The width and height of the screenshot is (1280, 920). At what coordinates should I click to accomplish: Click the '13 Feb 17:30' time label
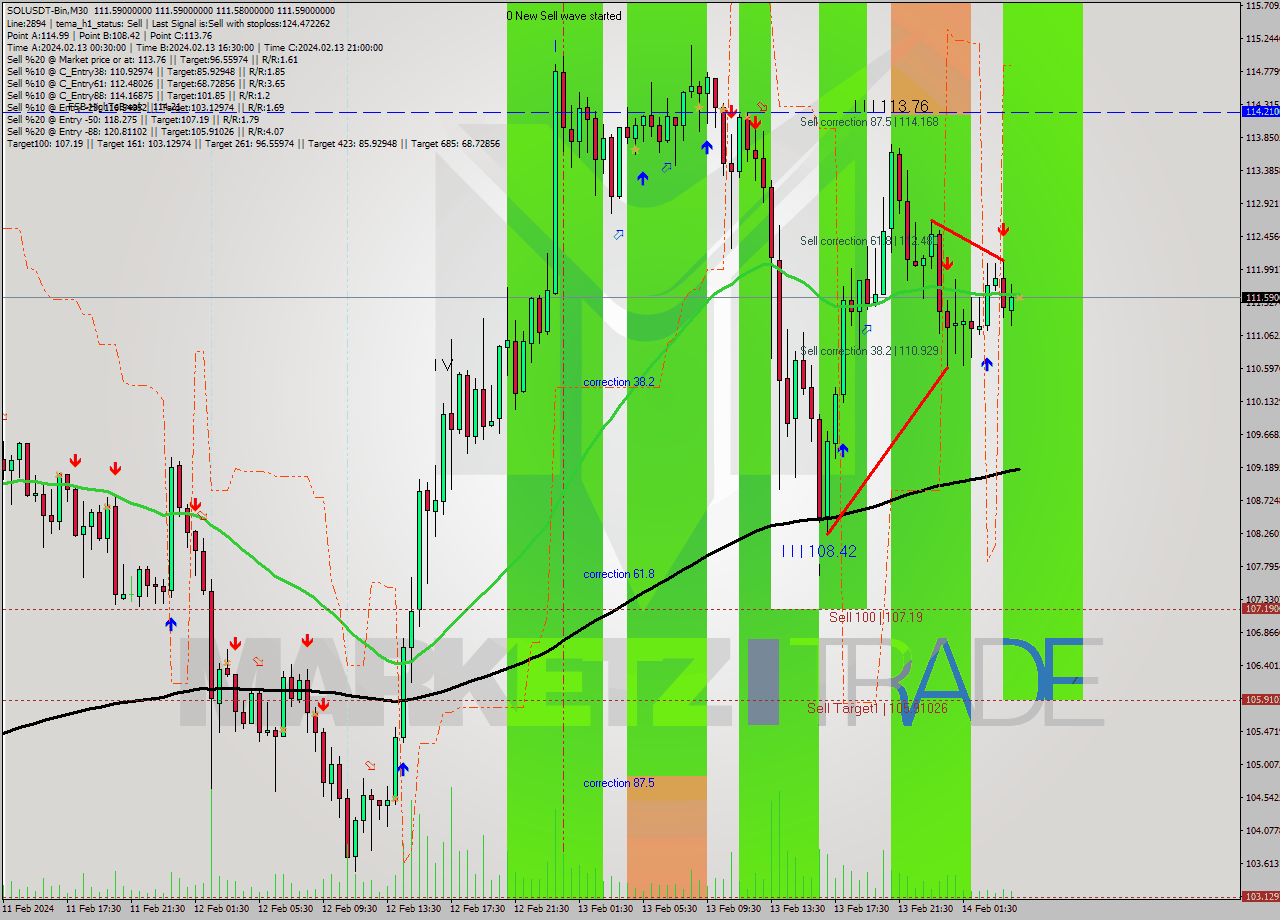[862, 909]
